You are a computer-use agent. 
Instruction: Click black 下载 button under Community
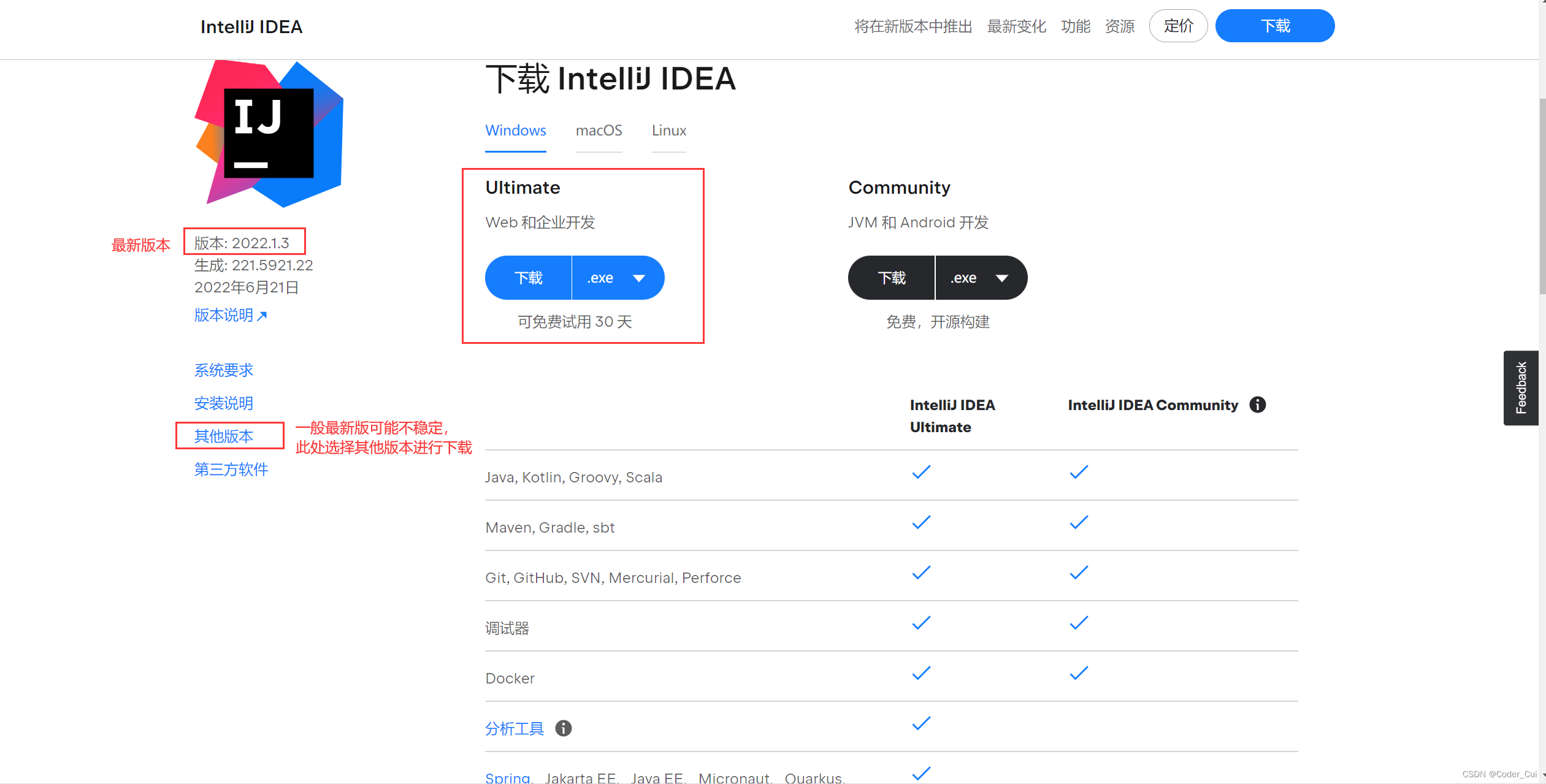pos(892,278)
